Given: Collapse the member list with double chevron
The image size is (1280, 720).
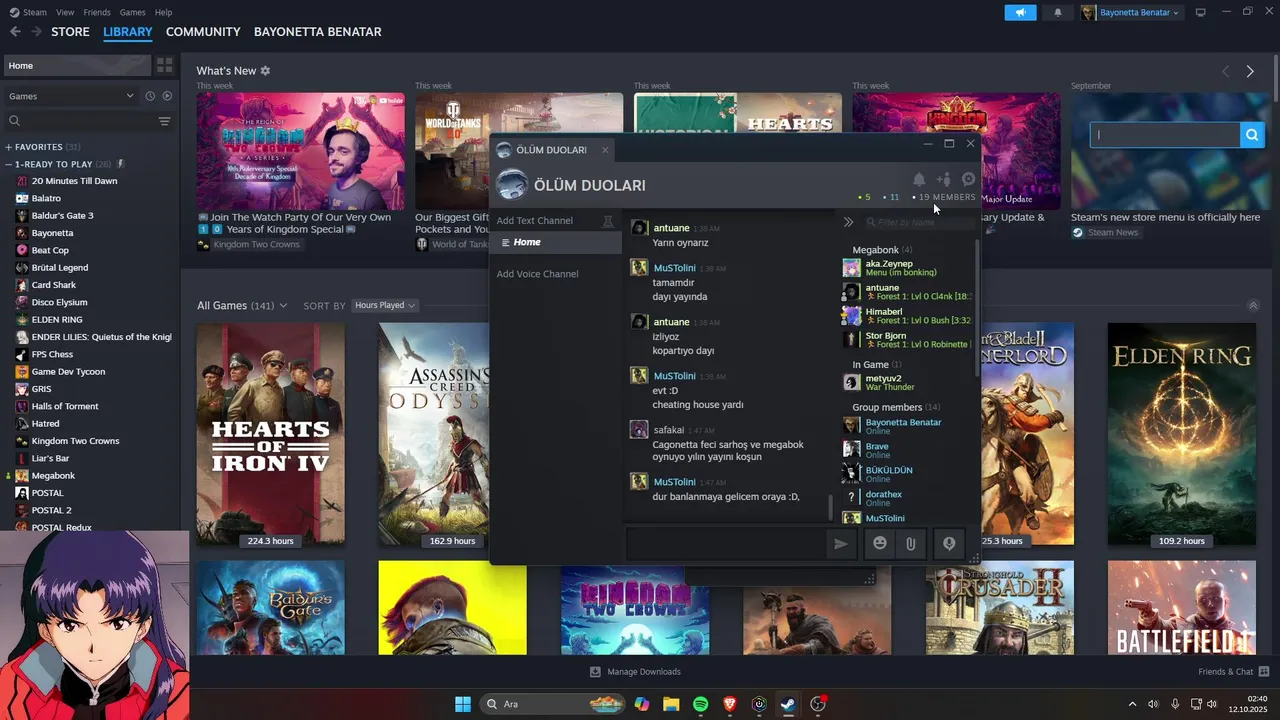Looking at the screenshot, I should (x=848, y=222).
